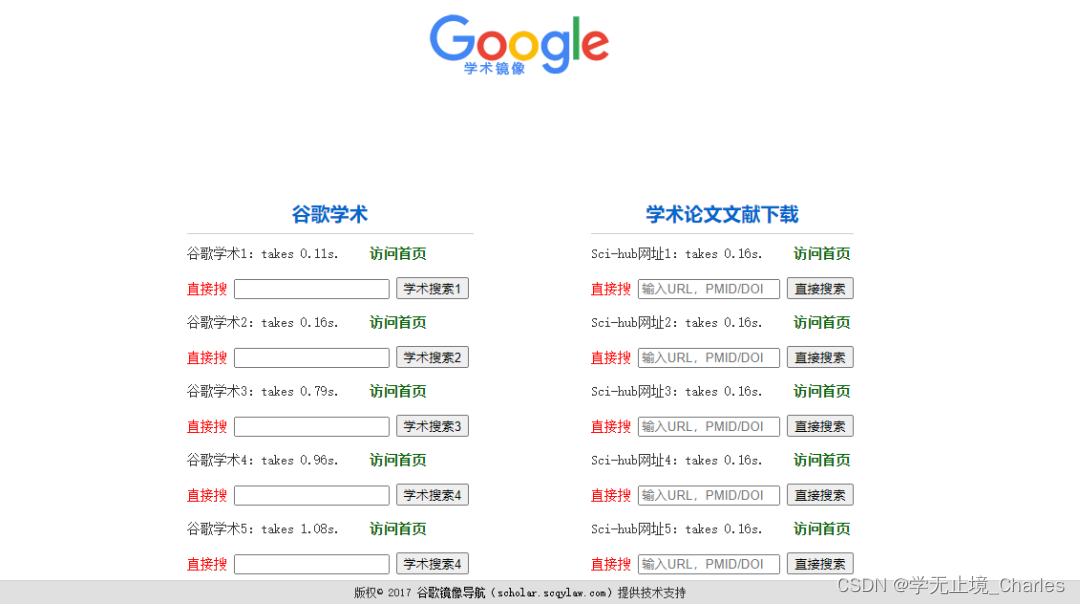Select text '谷歌学术2: takes 0.16s.'

[262, 322]
